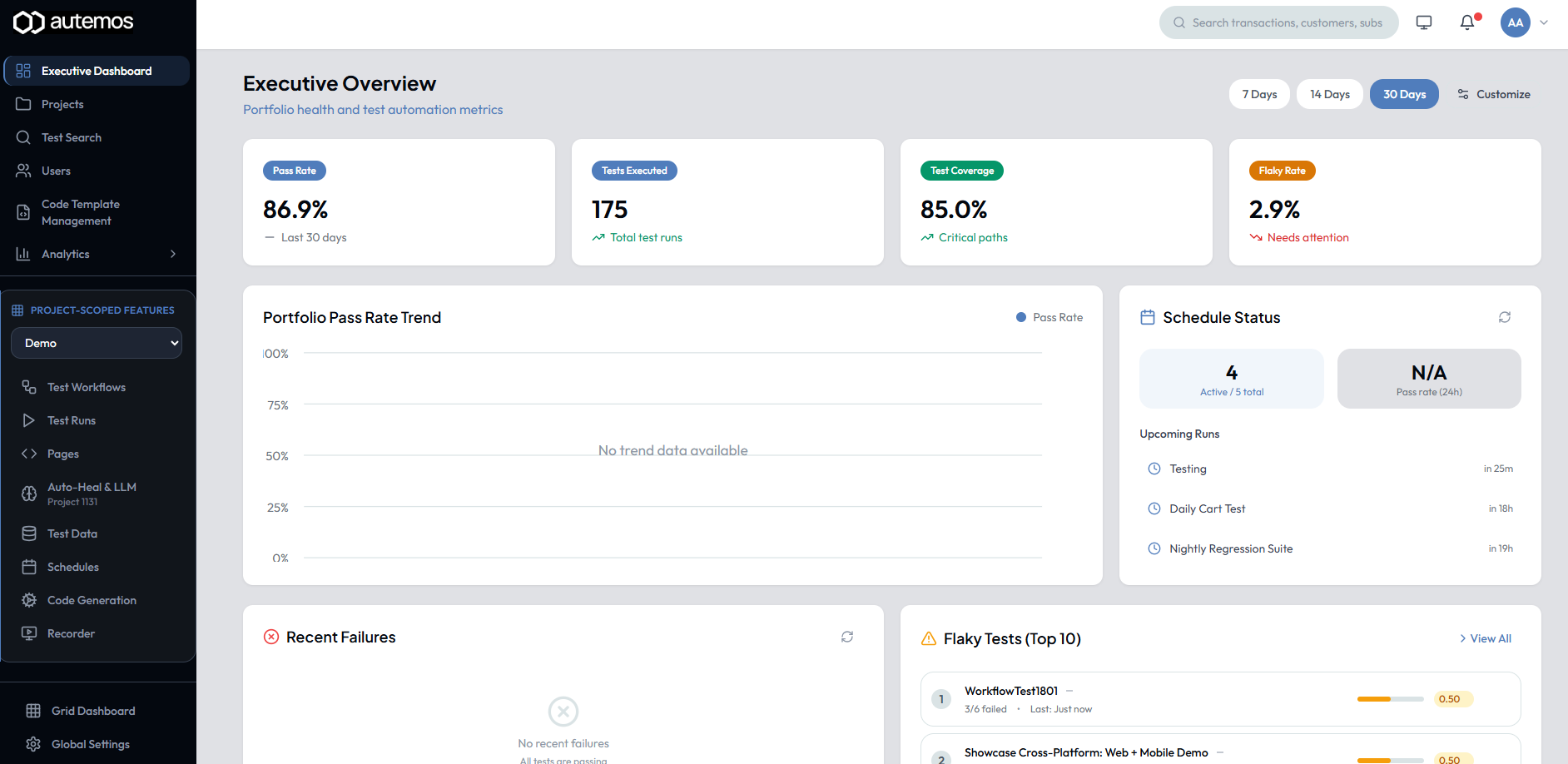
Task: Click the Code Template Management file icon
Action: (23, 212)
